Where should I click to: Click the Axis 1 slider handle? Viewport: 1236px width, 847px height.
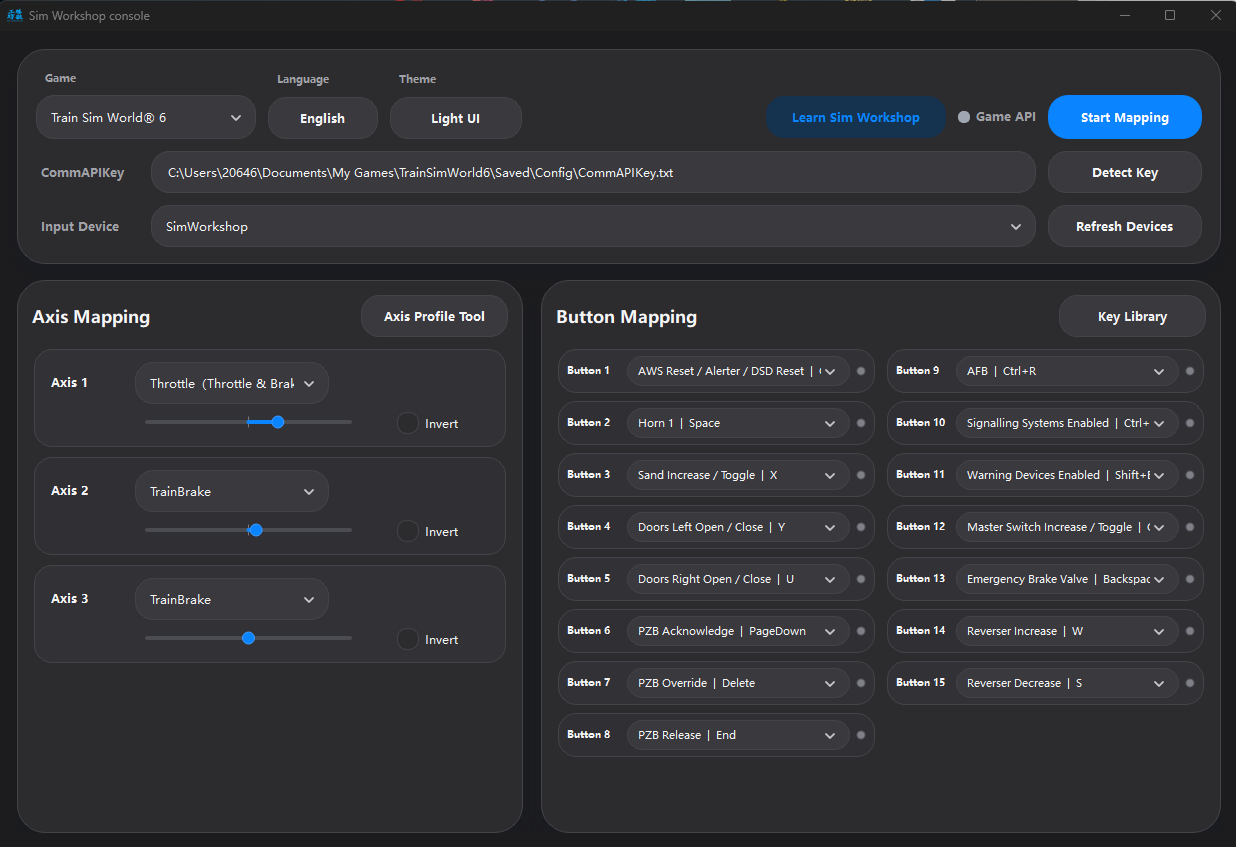pyautogui.click(x=278, y=422)
